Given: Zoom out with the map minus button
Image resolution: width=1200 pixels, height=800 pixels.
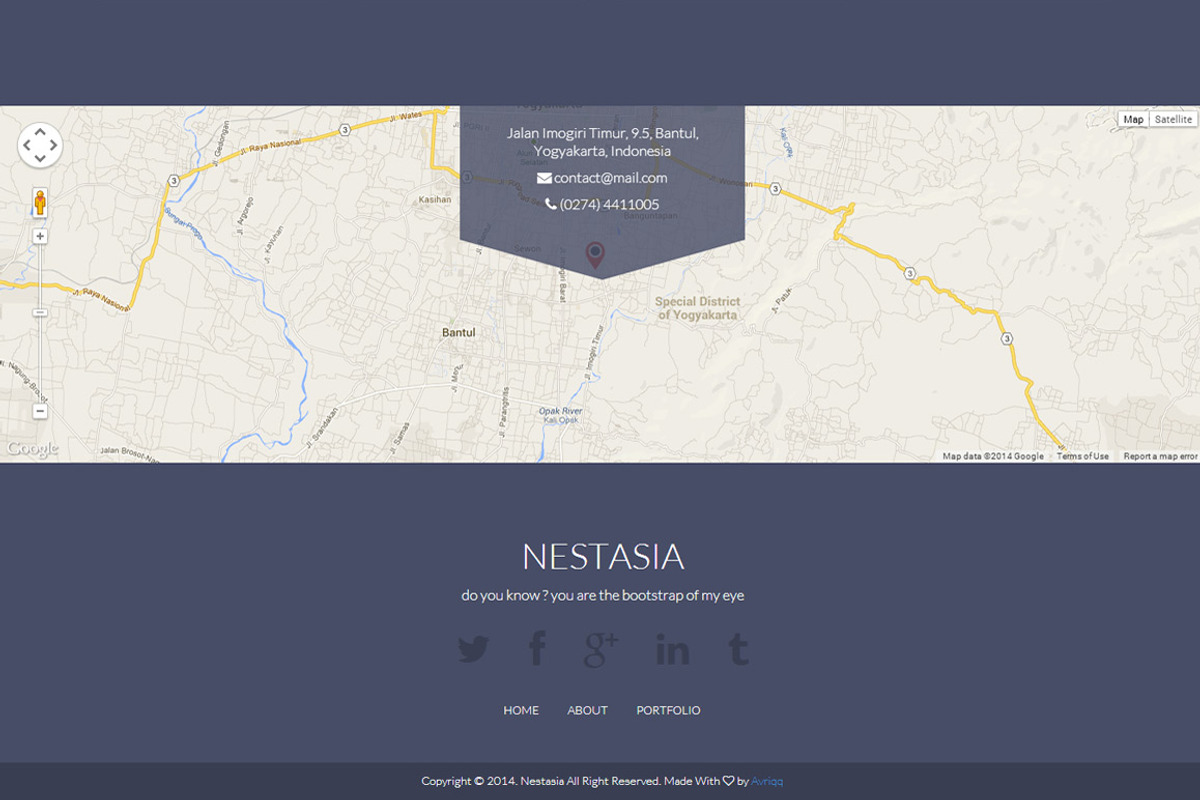Looking at the screenshot, I should click(40, 411).
